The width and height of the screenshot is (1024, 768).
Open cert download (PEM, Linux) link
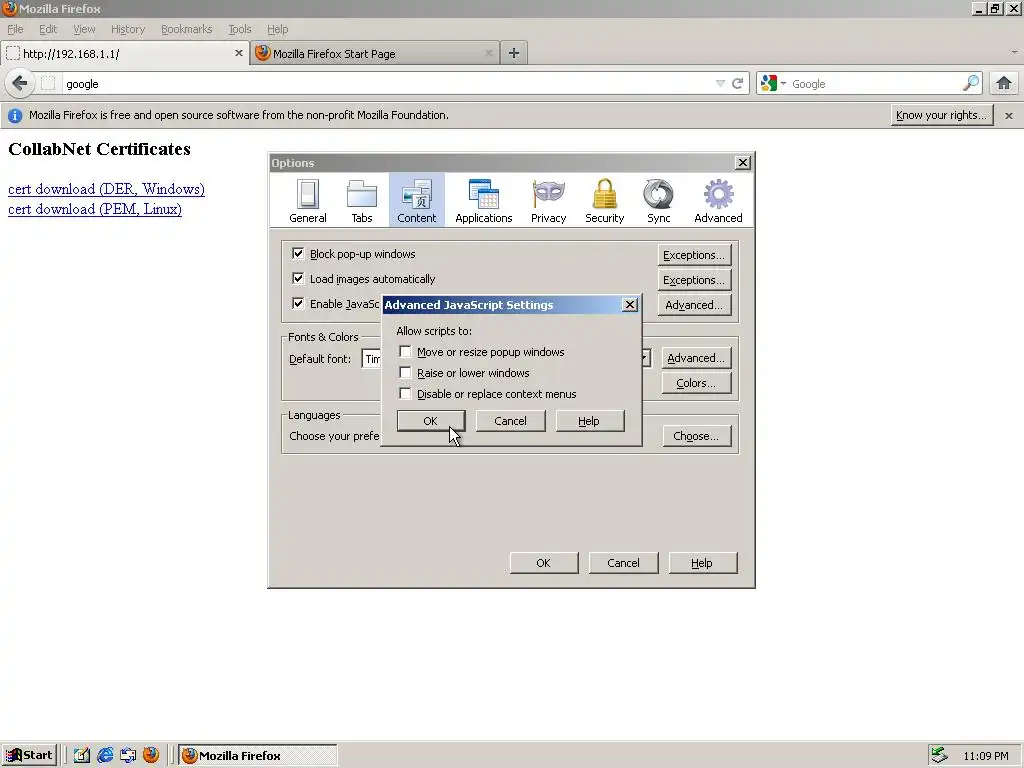95,210
